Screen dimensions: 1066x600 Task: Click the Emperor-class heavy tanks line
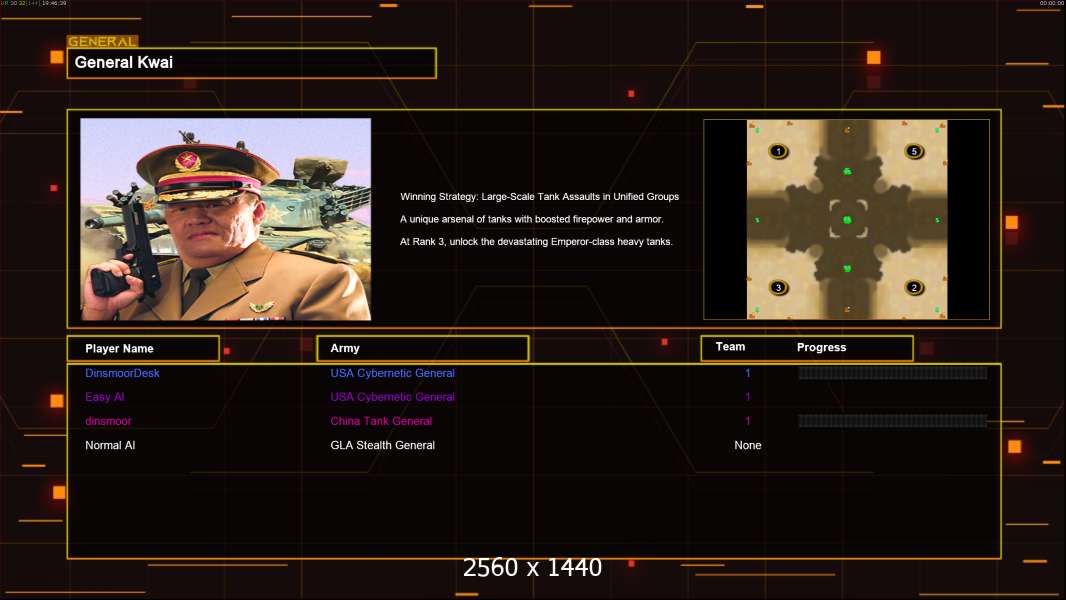click(x=536, y=241)
